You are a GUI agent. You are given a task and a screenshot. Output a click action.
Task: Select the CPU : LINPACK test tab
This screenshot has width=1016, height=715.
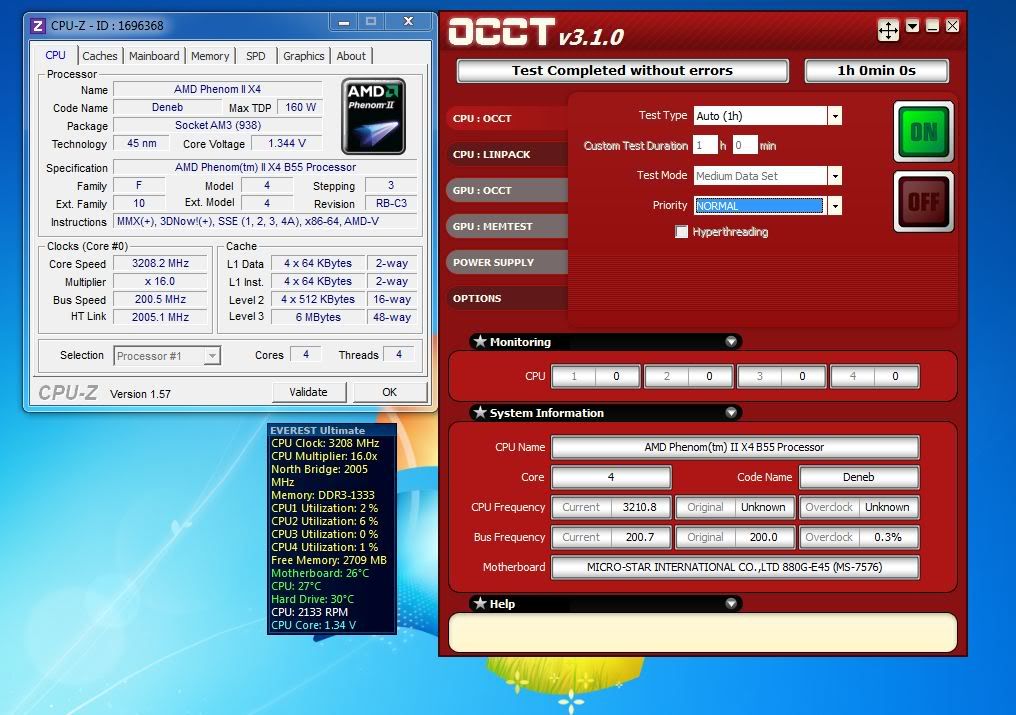(x=507, y=154)
